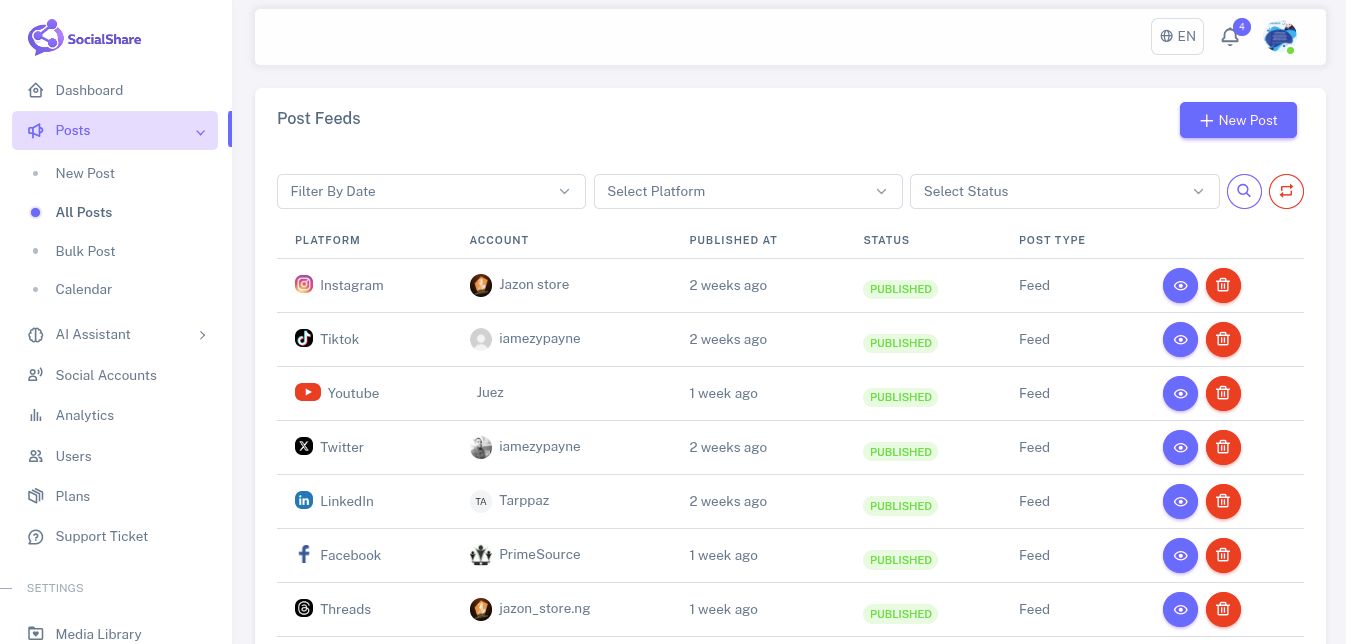Open the user profile avatar
This screenshot has height=644, width=1346.
[1280, 37]
